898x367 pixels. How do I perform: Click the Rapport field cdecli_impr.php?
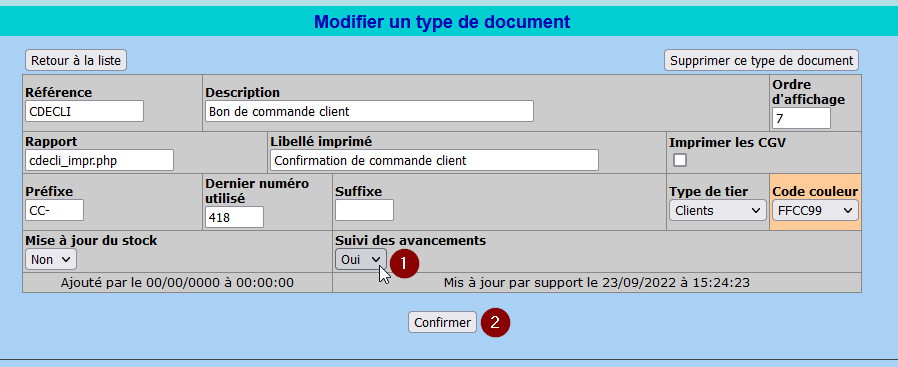click(x=99, y=160)
